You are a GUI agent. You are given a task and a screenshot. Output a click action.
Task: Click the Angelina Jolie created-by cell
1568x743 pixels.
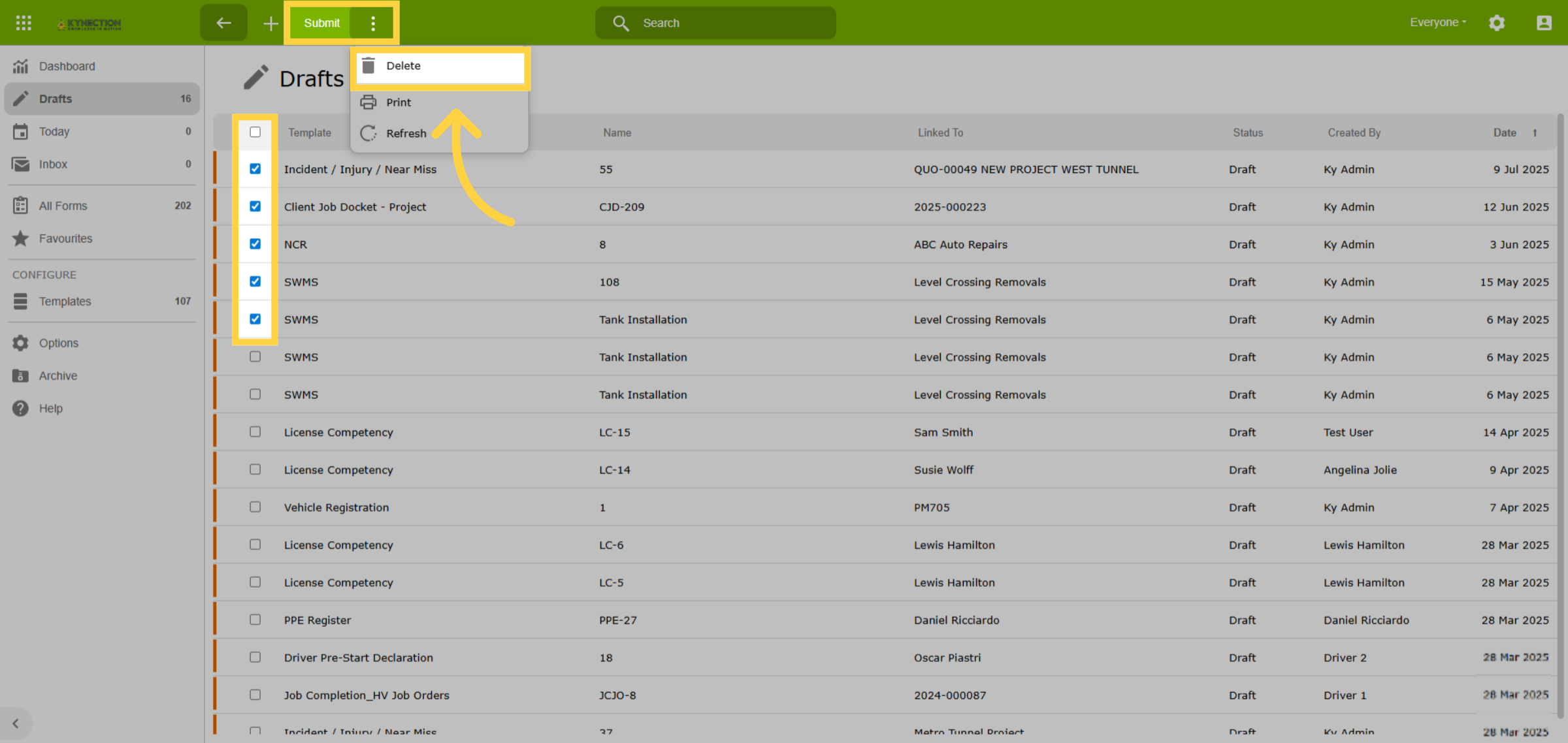[x=1360, y=469]
